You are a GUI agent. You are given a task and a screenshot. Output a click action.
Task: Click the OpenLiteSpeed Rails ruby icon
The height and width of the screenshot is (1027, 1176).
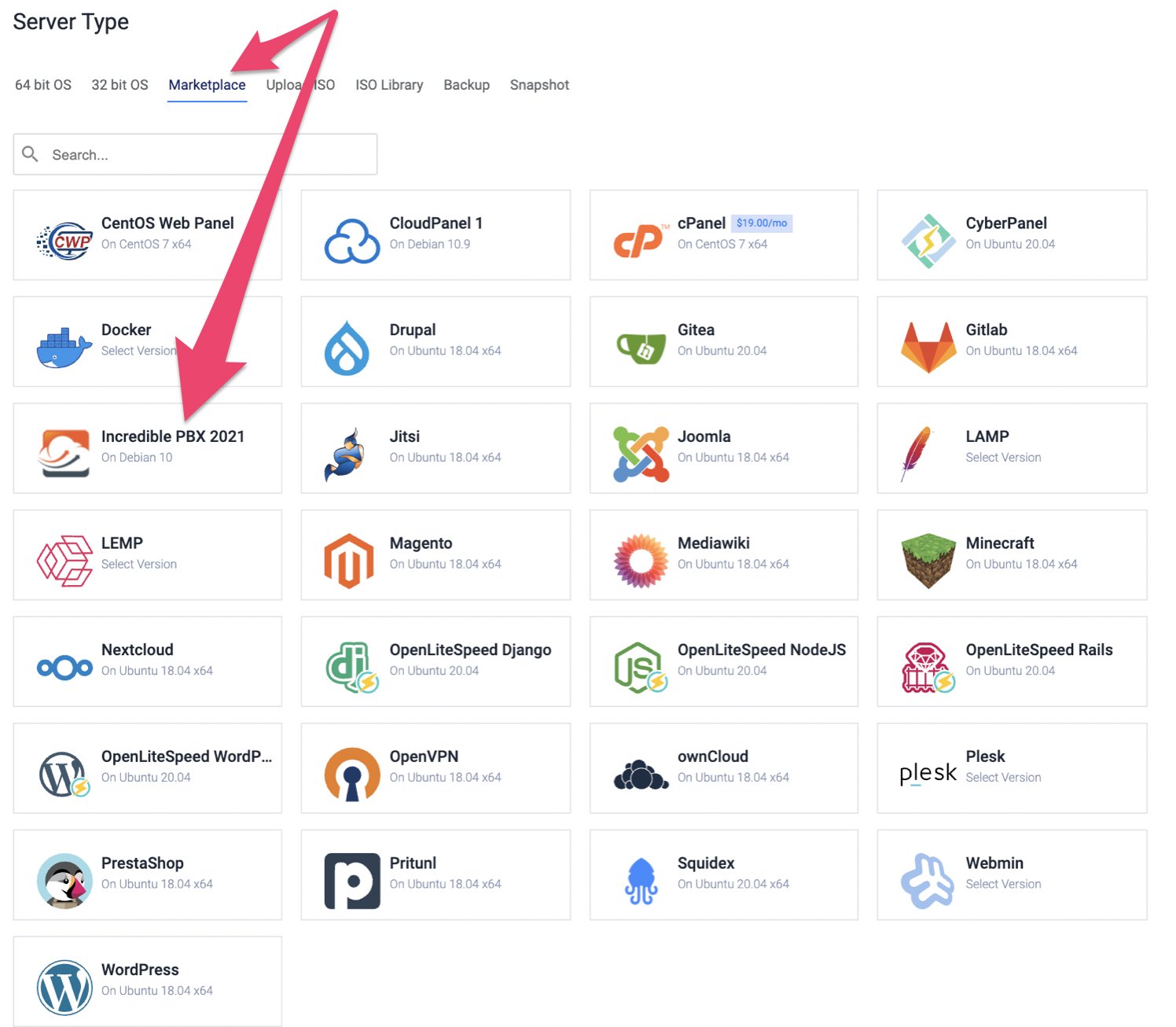click(928, 668)
